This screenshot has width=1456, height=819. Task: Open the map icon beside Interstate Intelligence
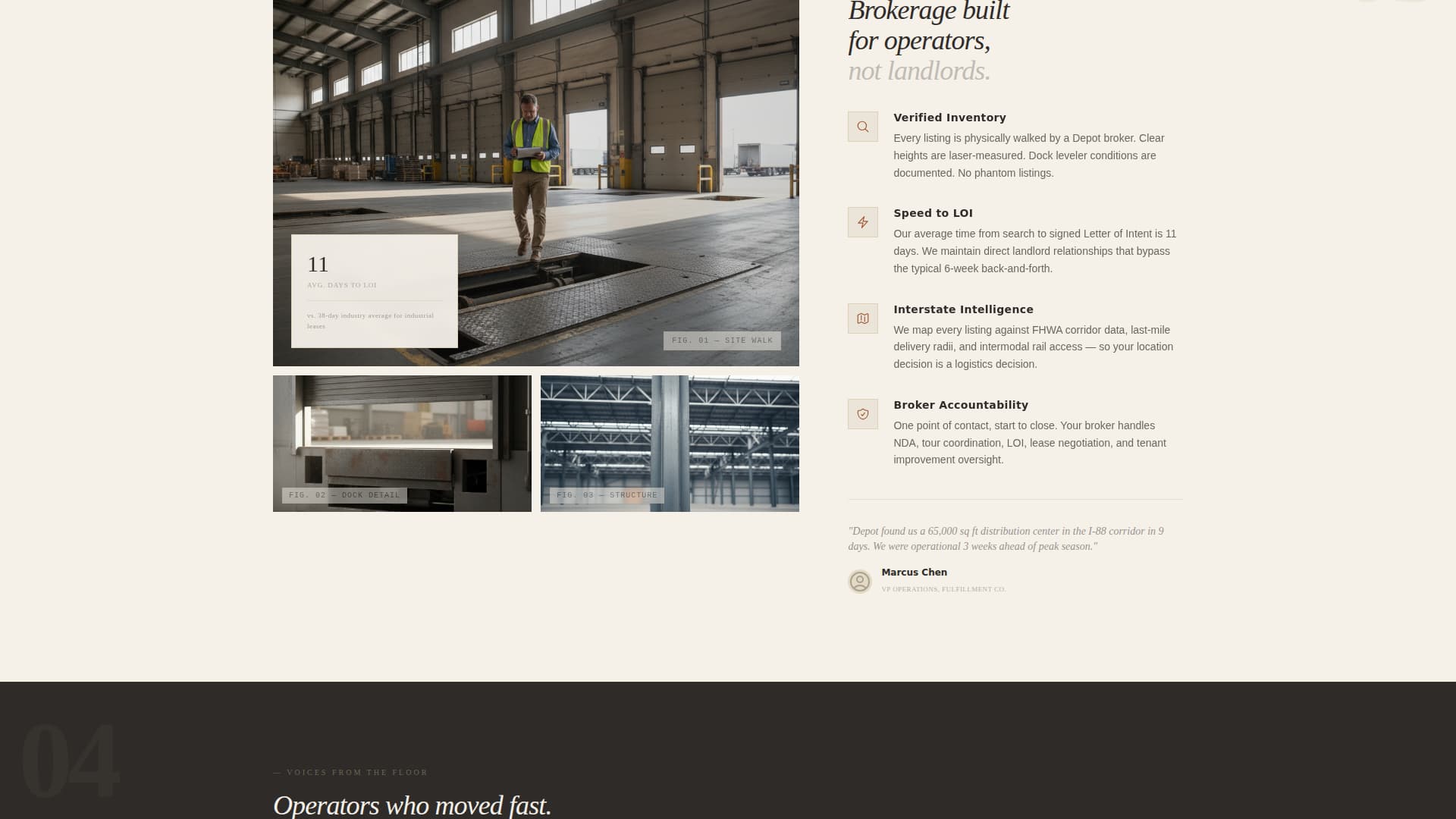tap(863, 318)
